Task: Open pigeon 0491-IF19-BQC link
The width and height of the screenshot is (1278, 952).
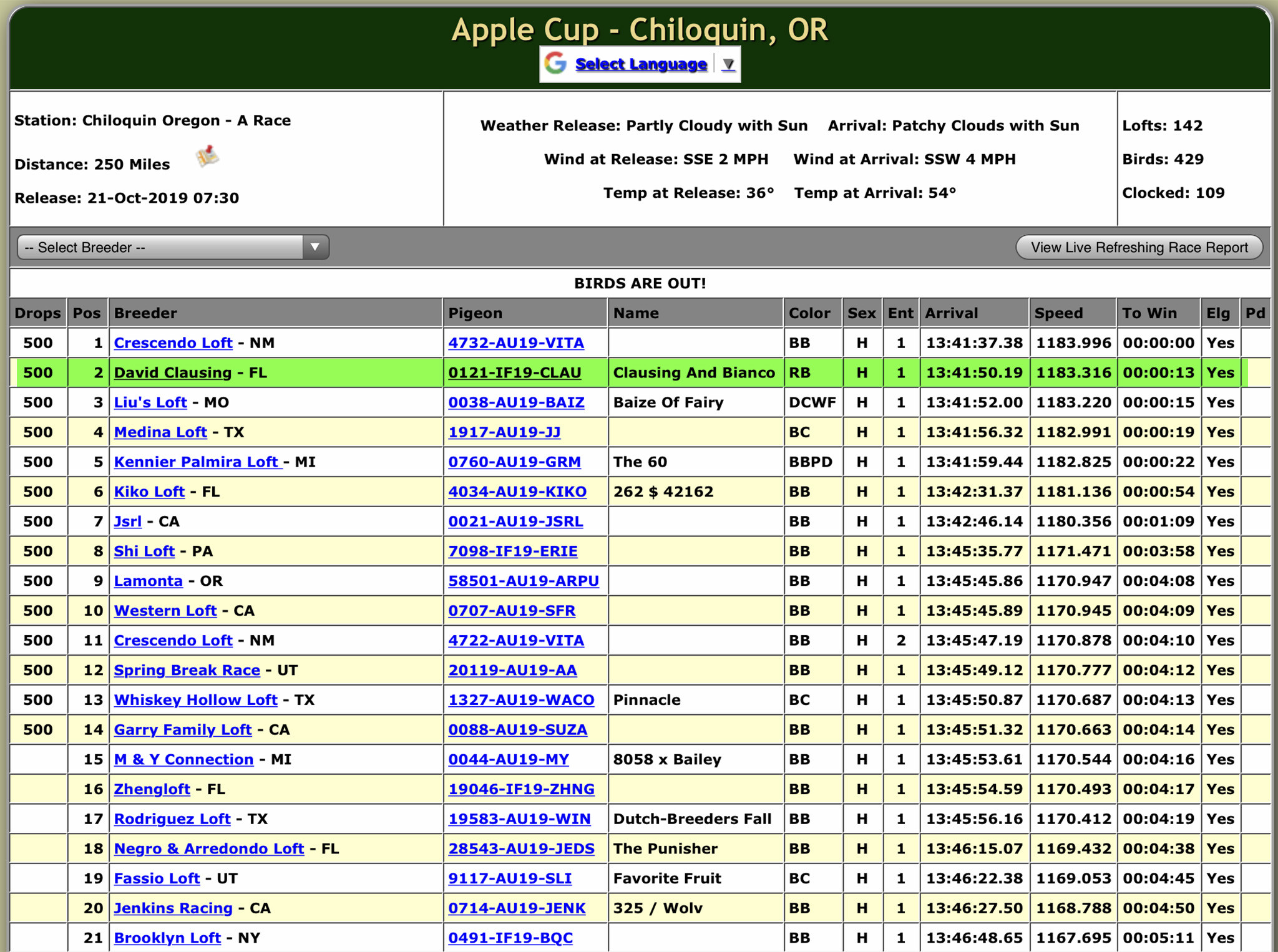Action: tap(510, 938)
